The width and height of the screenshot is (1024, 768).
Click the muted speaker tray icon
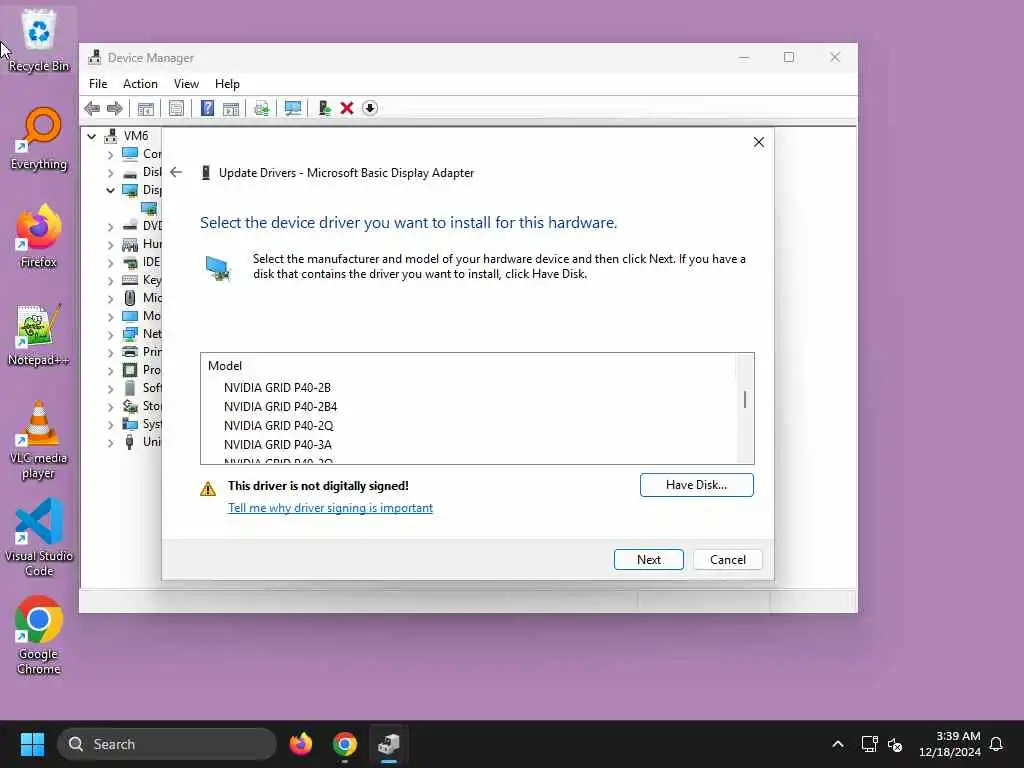click(895, 744)
